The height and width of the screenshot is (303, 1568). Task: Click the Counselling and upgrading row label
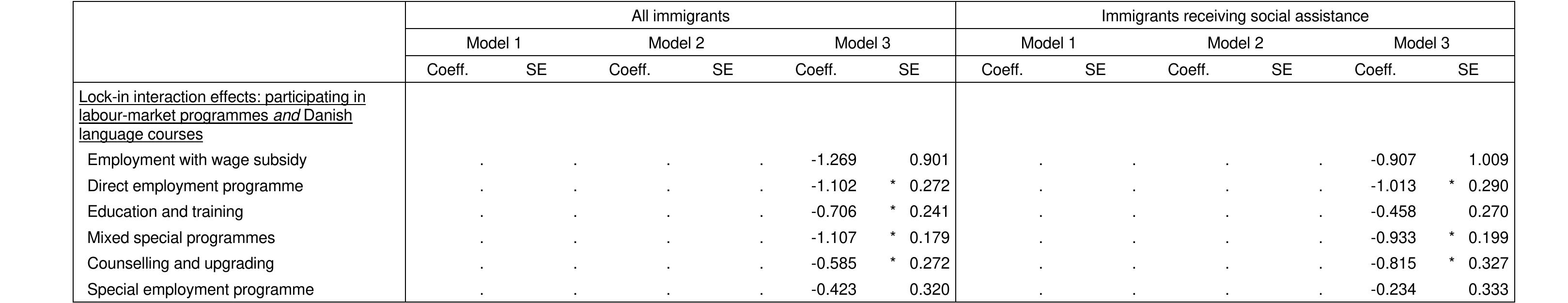[x=180, y=263]
